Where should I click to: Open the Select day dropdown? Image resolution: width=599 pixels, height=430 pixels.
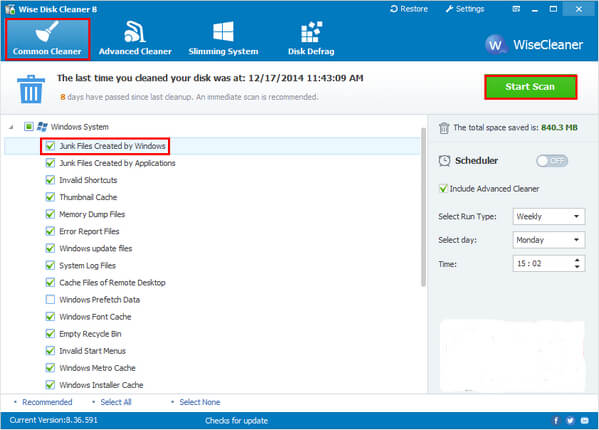pos(549,240)
